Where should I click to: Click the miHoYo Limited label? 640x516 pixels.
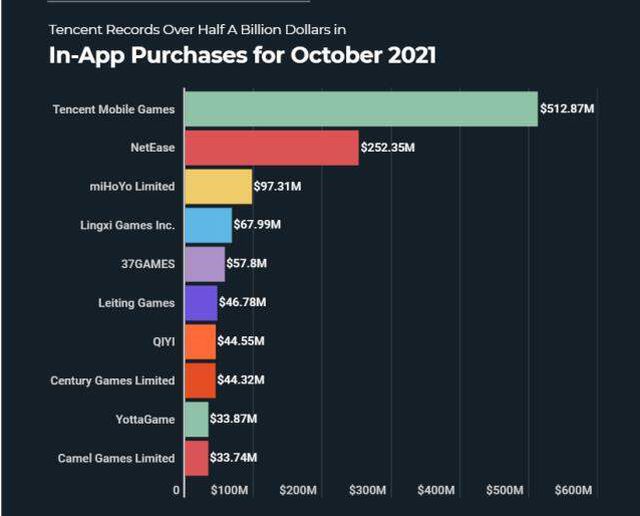(x=132, y=187)
